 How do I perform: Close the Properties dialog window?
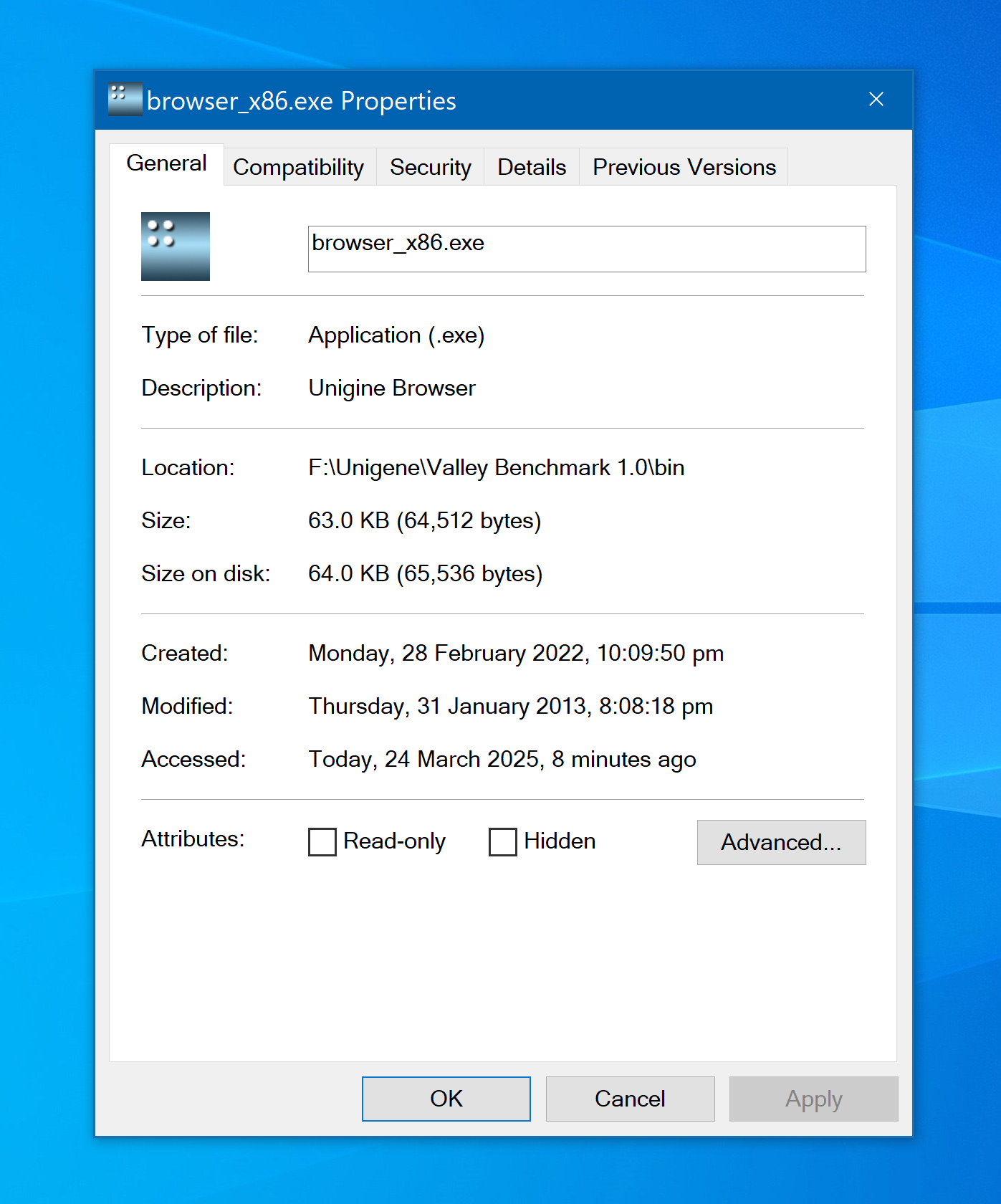coord(876,100)
